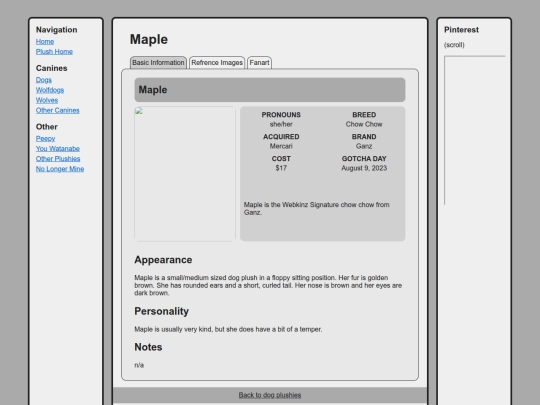Click the she/her pronouns value
This screenshot has height=405, width=540.
point(281,124)
